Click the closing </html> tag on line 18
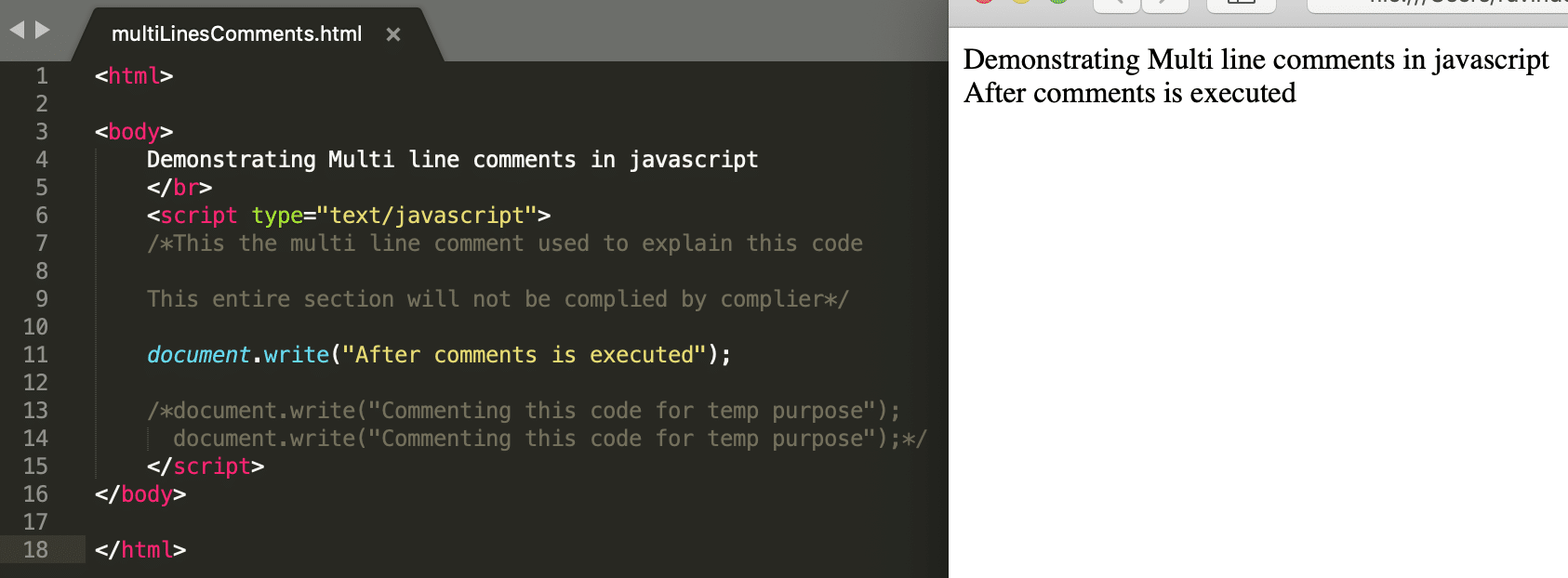This screenshot has height=578, width=1568. (140, 550)
